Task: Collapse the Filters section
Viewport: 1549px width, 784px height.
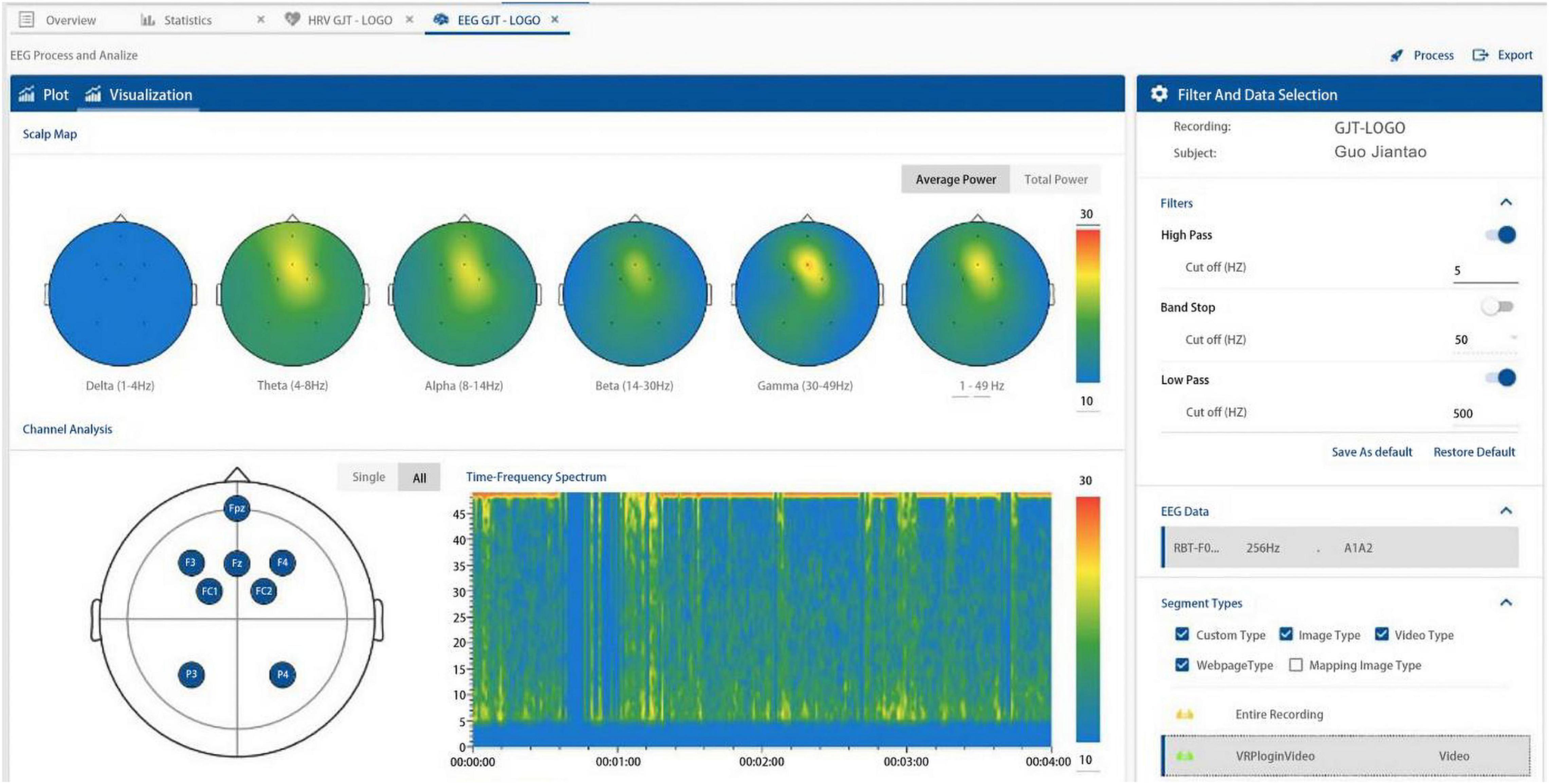Action: pyautogui.click(x=1506, y=202)
